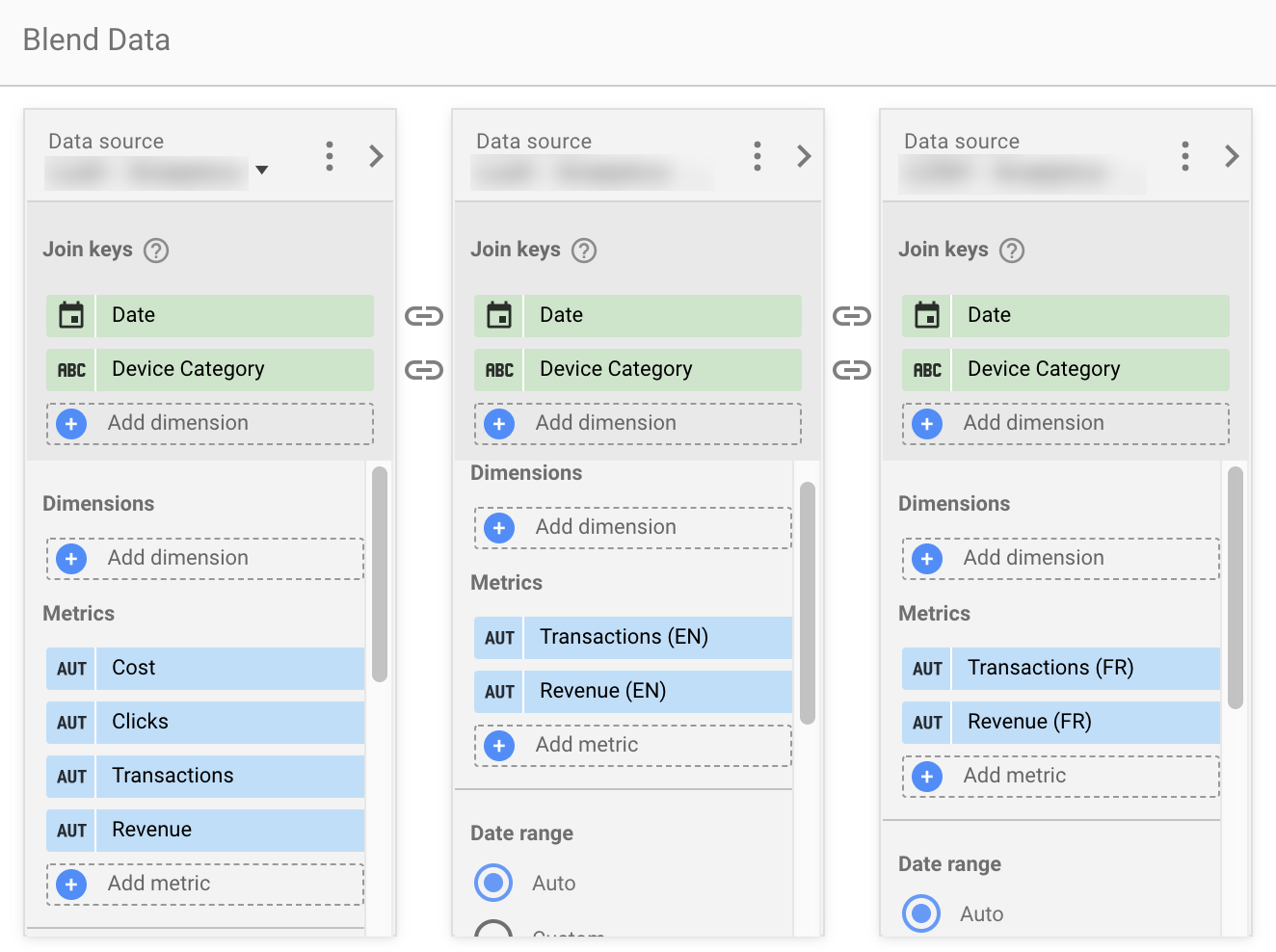Screen dimensions: 1276x952
Task: Open the third data source's three-dot menu
Action: click(x=1185, y=156)
